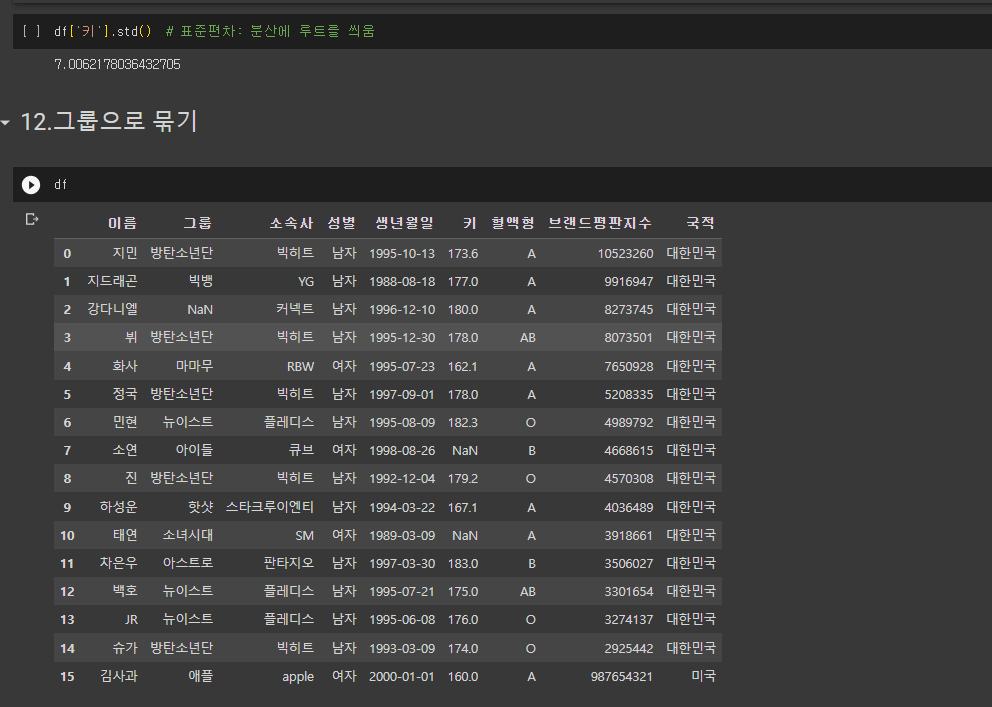Click the group cell 애플
The height and width of the screenshot is (707, 992).
pos(201,676)
